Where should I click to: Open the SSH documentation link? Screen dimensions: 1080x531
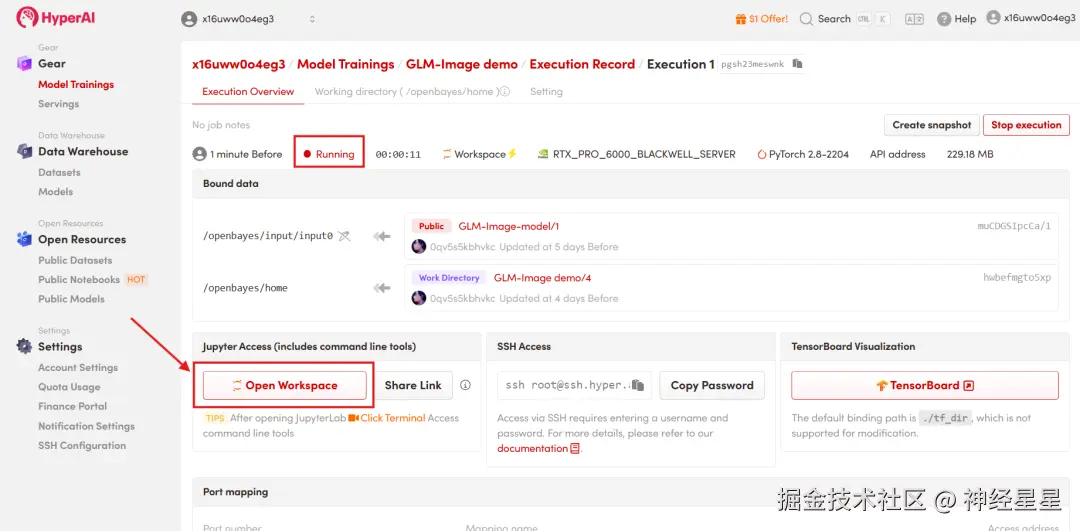[x=532, y=448]
